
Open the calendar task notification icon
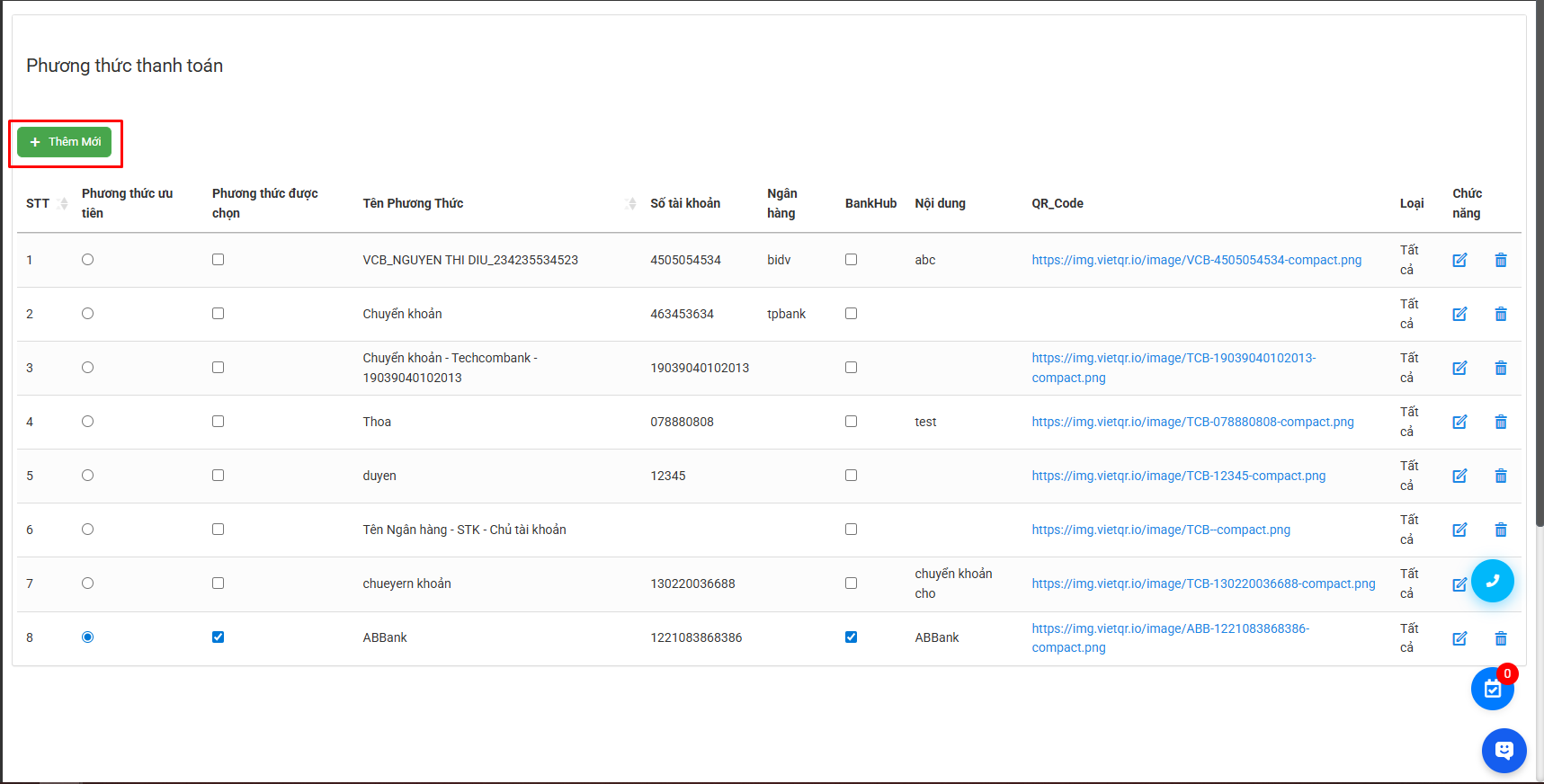[x=1493, y=690]
